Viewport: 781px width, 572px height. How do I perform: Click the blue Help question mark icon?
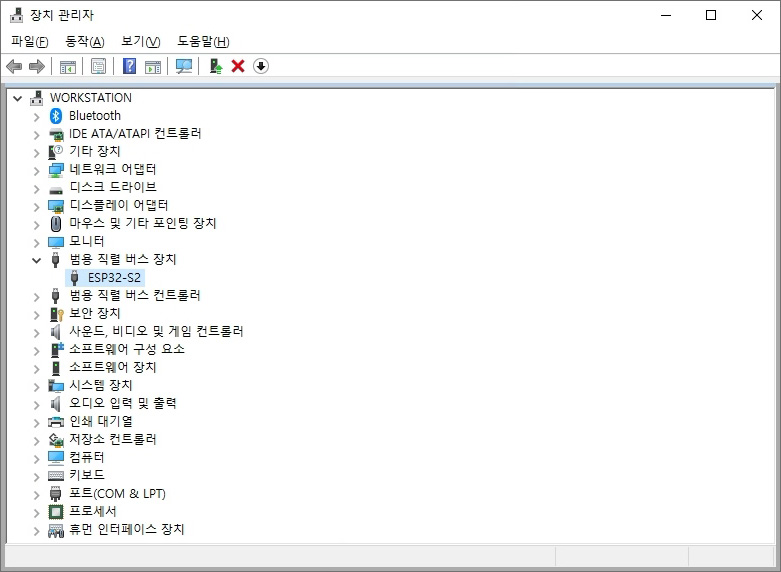(130, 66)
